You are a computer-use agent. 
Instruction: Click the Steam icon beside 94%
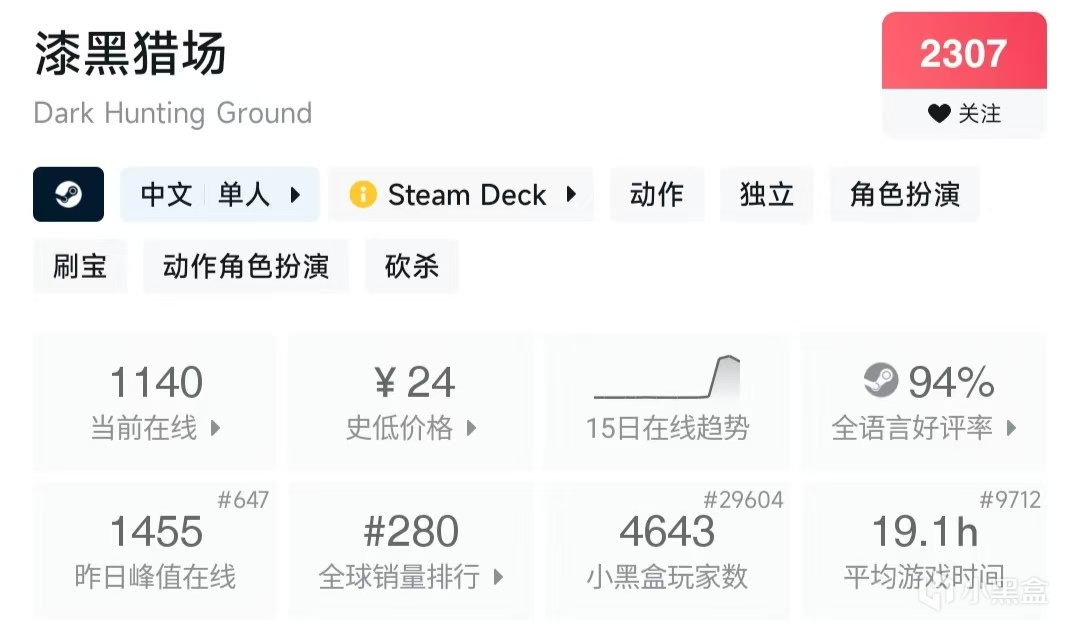coord(881,380)
